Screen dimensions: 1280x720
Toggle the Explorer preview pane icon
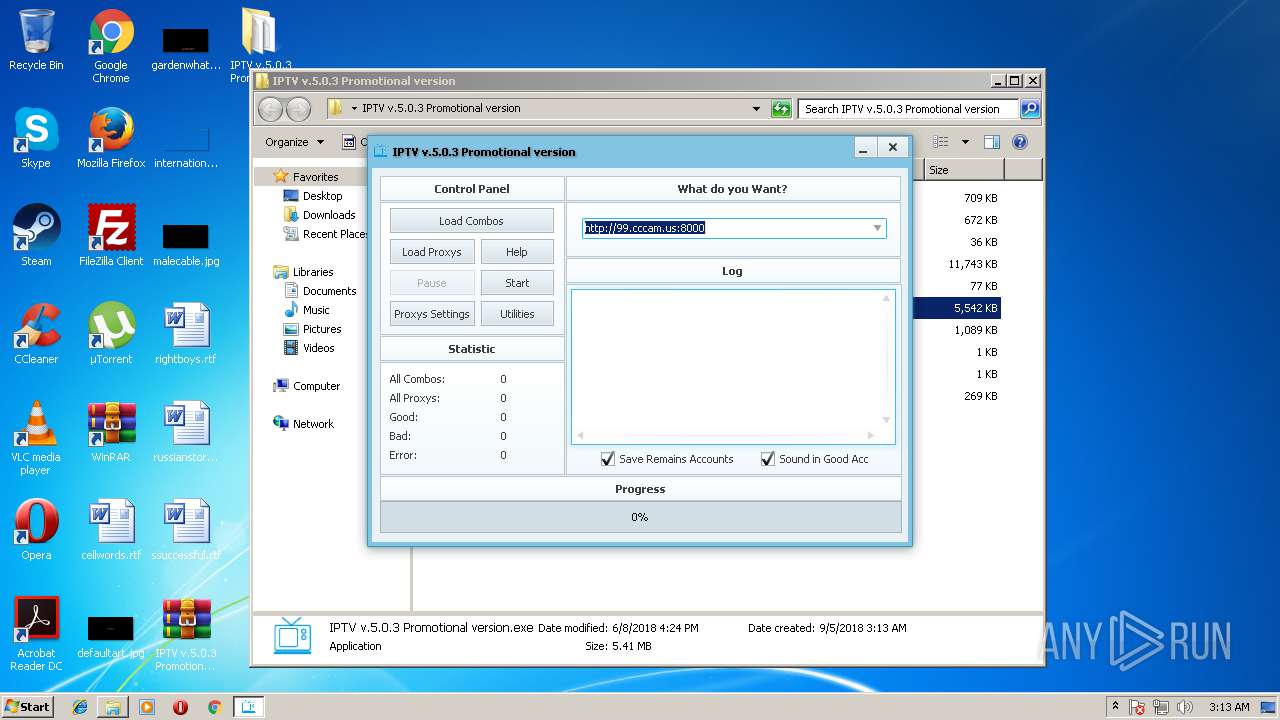pyautogui.click(x=992, y=142)
